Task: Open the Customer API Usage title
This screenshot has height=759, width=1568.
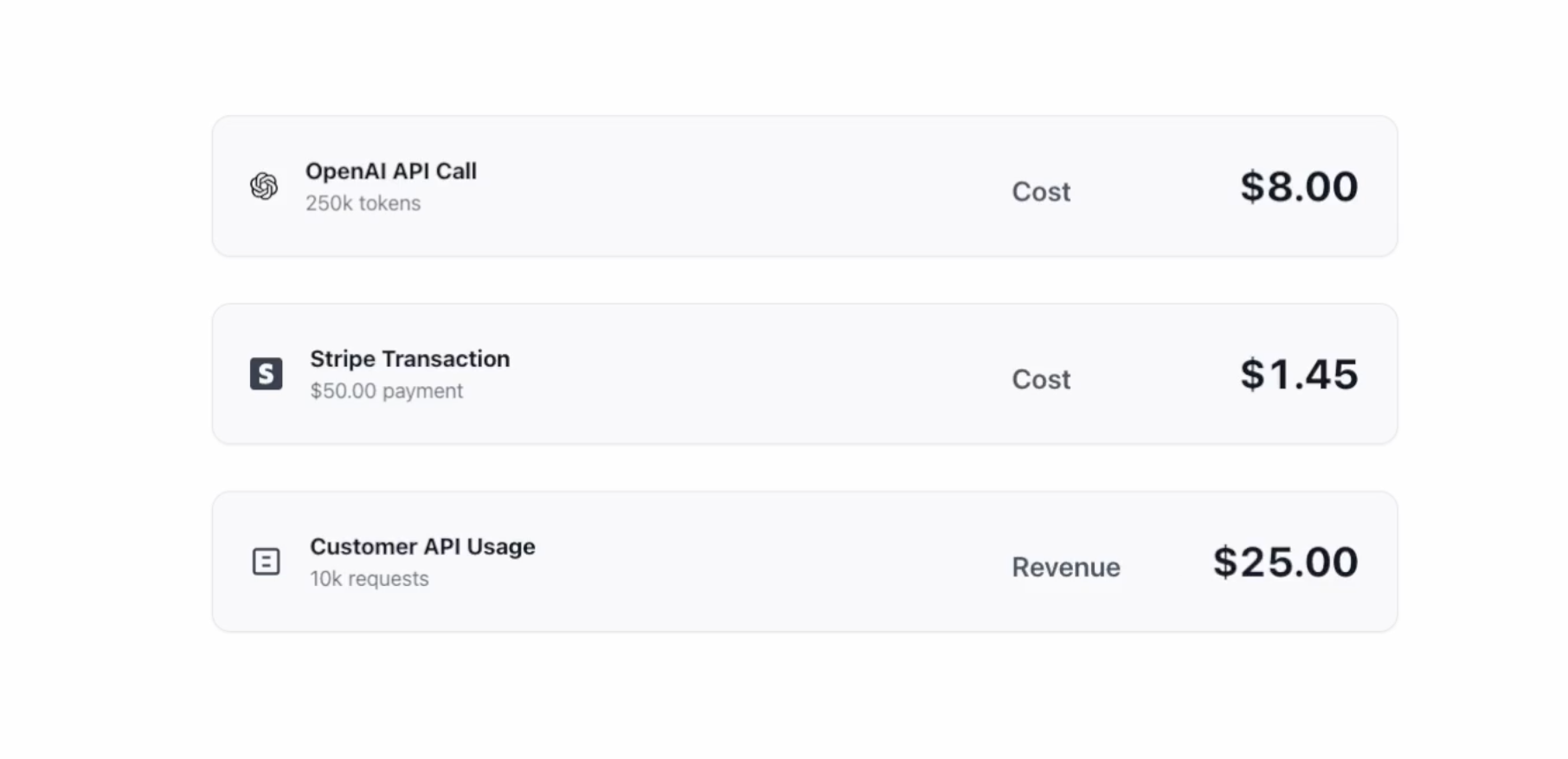Action: point(422,547)
